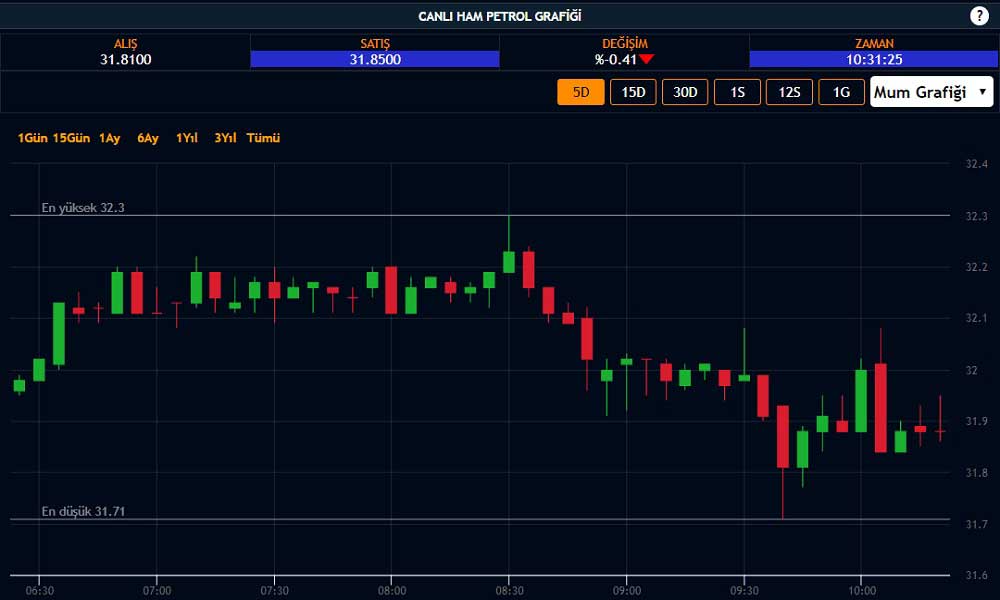Pick the 12S interval button
The image size is (1000, 600).
click(790, 92)
